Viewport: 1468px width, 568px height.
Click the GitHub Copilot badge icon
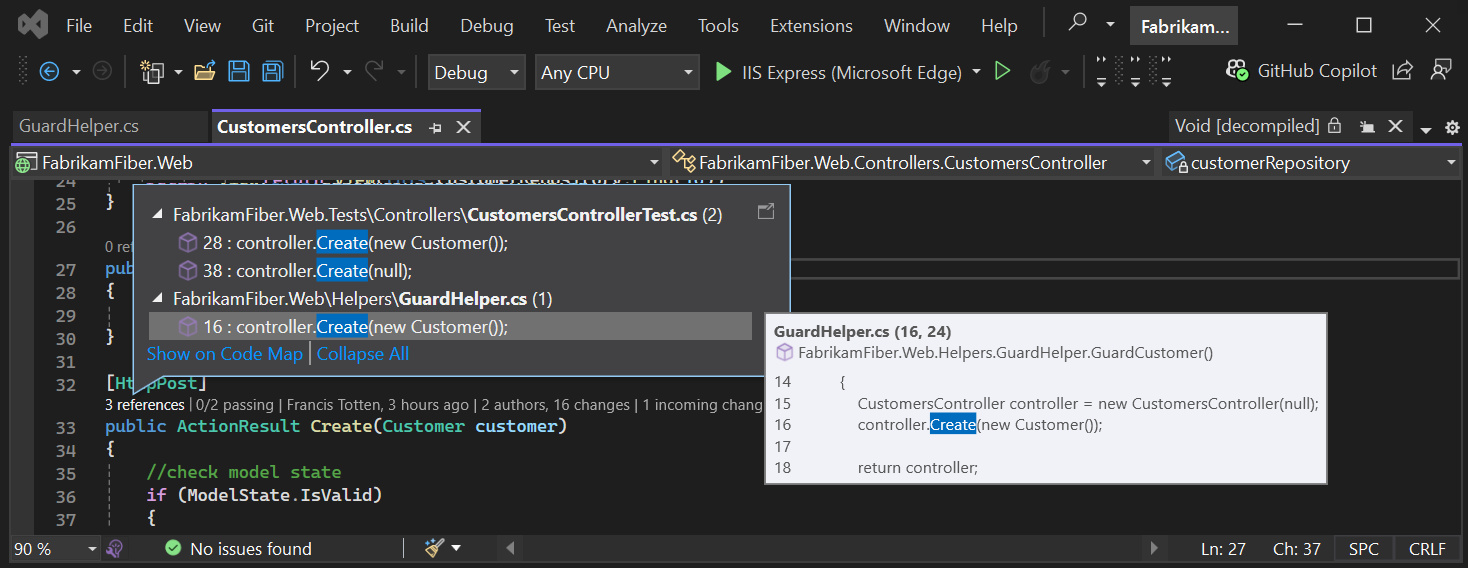click(x=1237, y=70)
